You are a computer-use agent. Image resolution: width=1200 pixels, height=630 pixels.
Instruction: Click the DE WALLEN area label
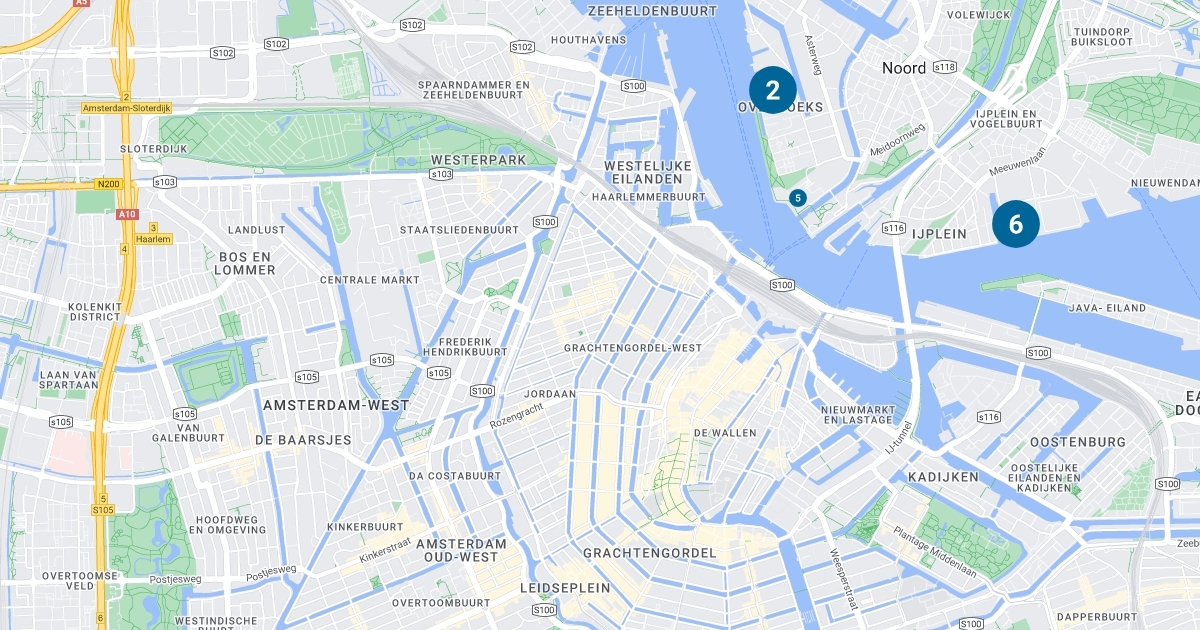tap(724, 433)
